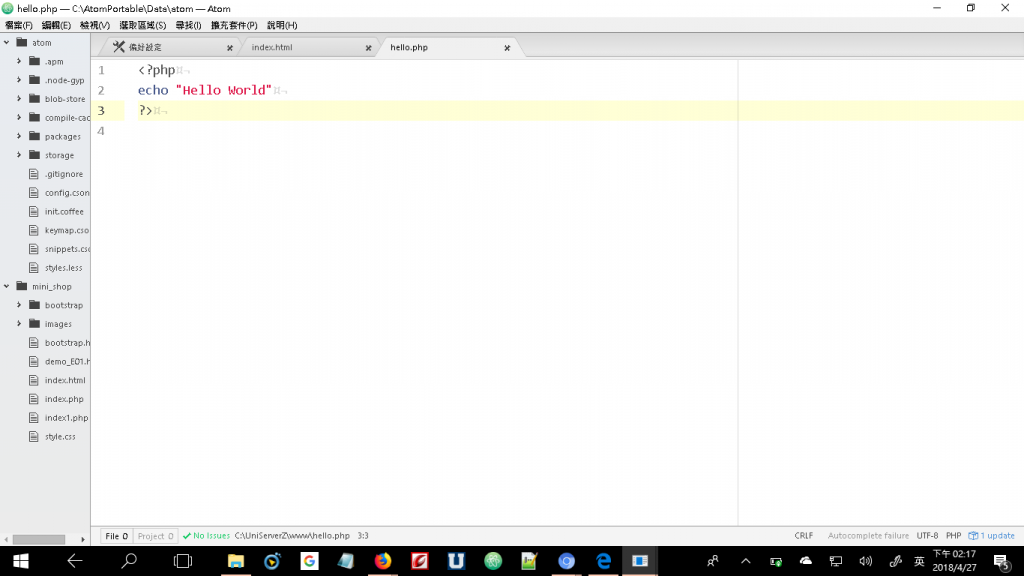Expand the images folder

(19, 324)
